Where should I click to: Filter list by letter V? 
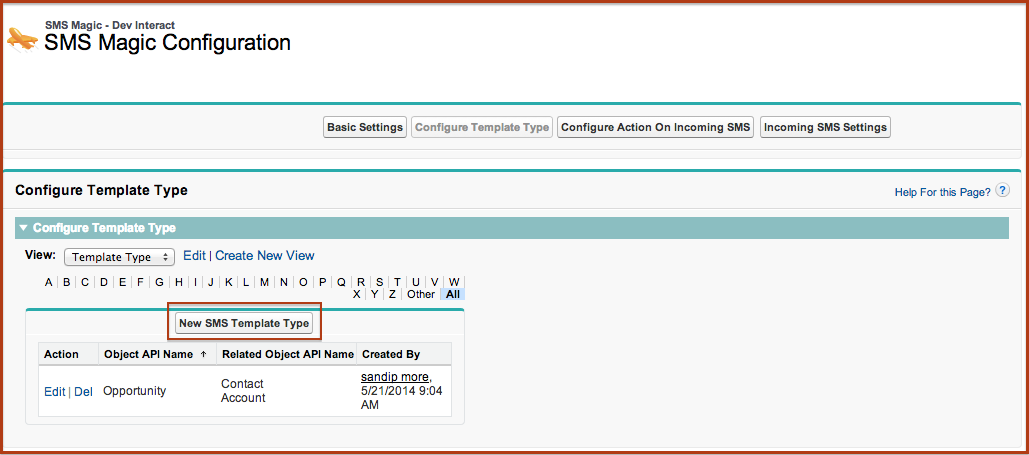[434, 282]
